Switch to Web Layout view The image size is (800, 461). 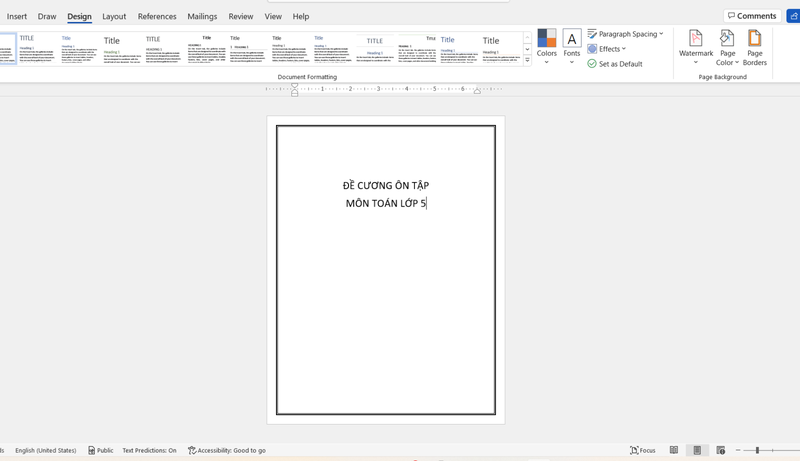tap(721, 450)
